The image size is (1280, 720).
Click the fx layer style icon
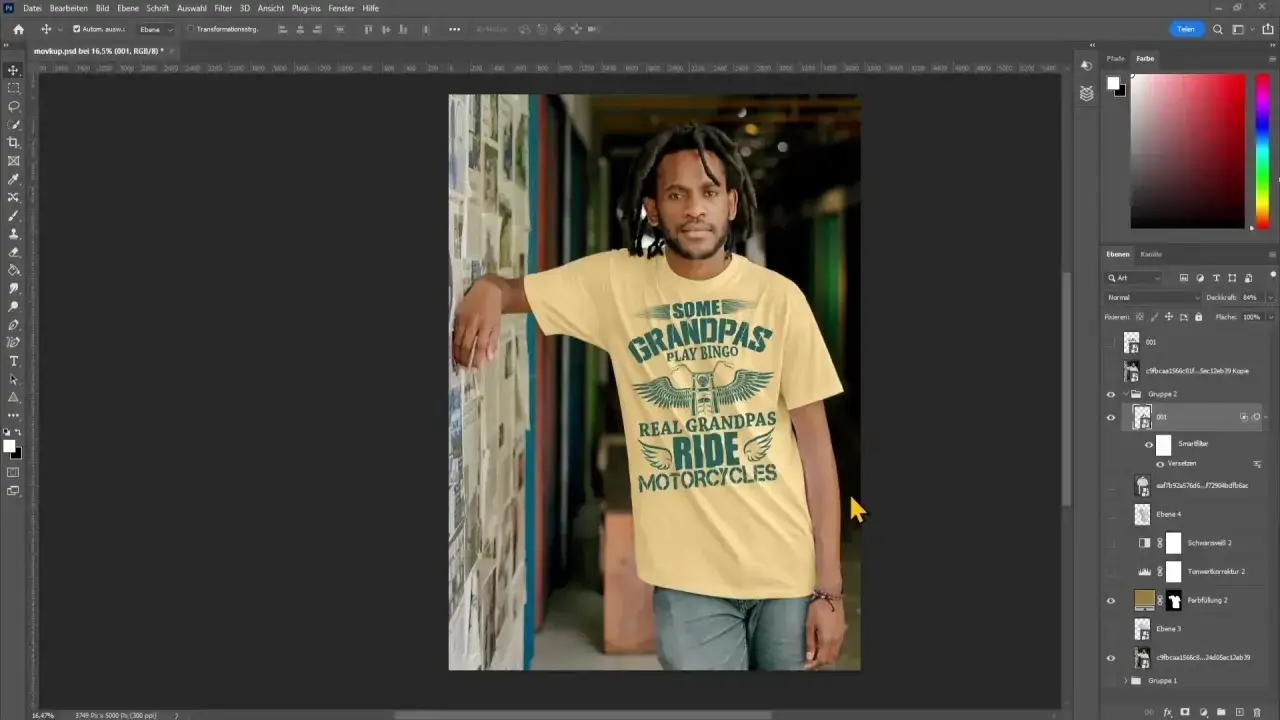[1167, 712]
